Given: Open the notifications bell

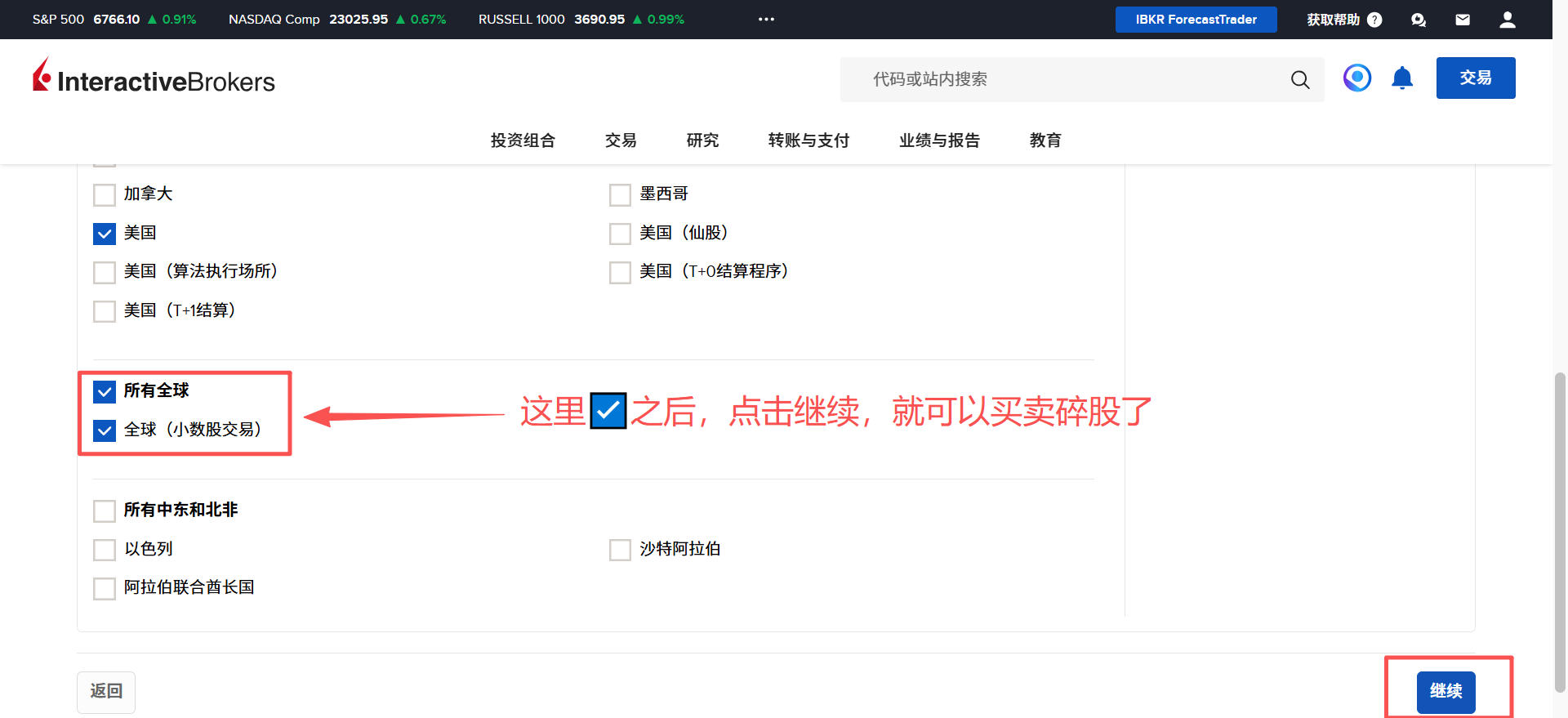Looking at the screenshot, I should point(1402,78).
